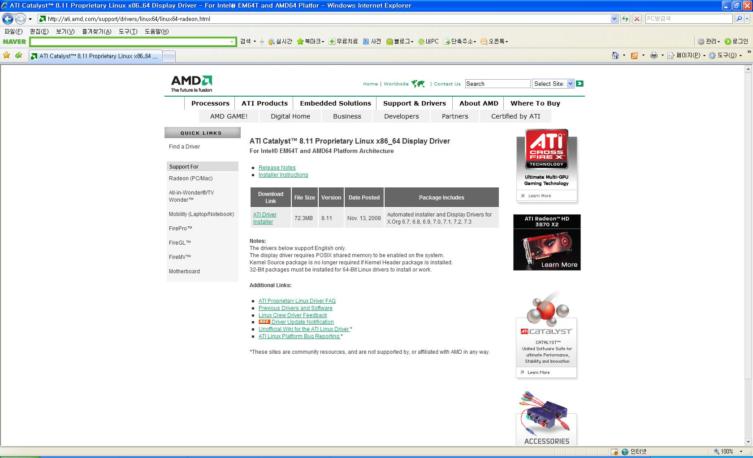Viewport: 753px width, 458px height.
Task: Click the AMD GAME! subnav link
Action: pyautogui.click(x=229, y=116)
